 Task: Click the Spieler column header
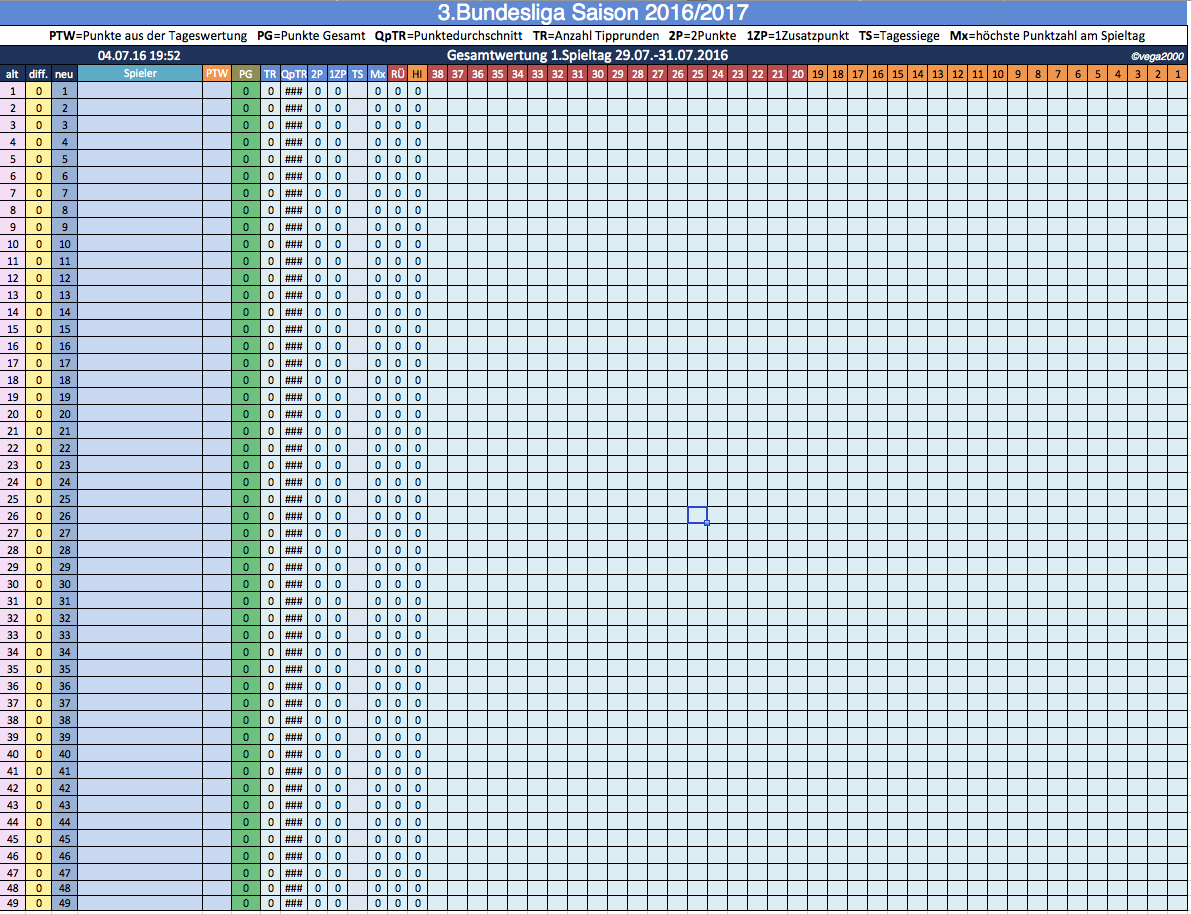pyautogui.click(x=139, y=74)
